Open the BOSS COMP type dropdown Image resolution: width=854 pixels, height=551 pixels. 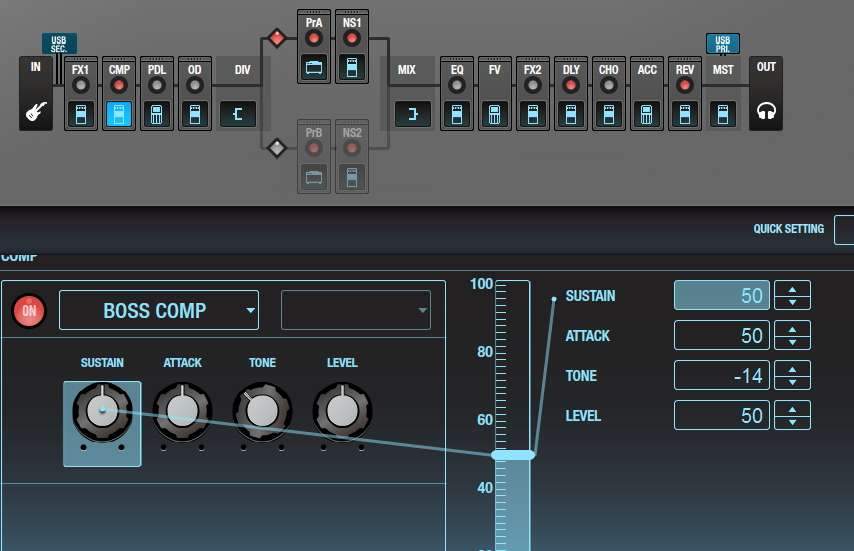click(x=159, y=310)
